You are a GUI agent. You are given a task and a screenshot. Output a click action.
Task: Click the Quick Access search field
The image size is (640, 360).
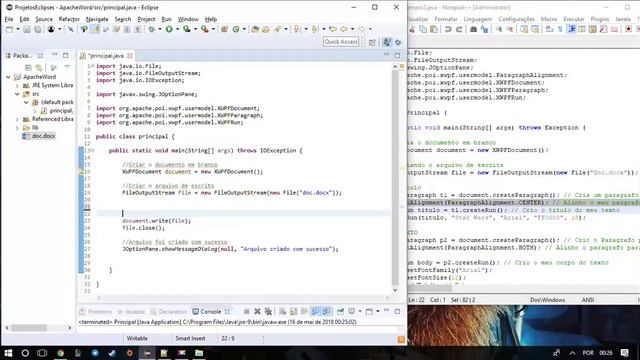pyautogui.click(x=341, y=42)
